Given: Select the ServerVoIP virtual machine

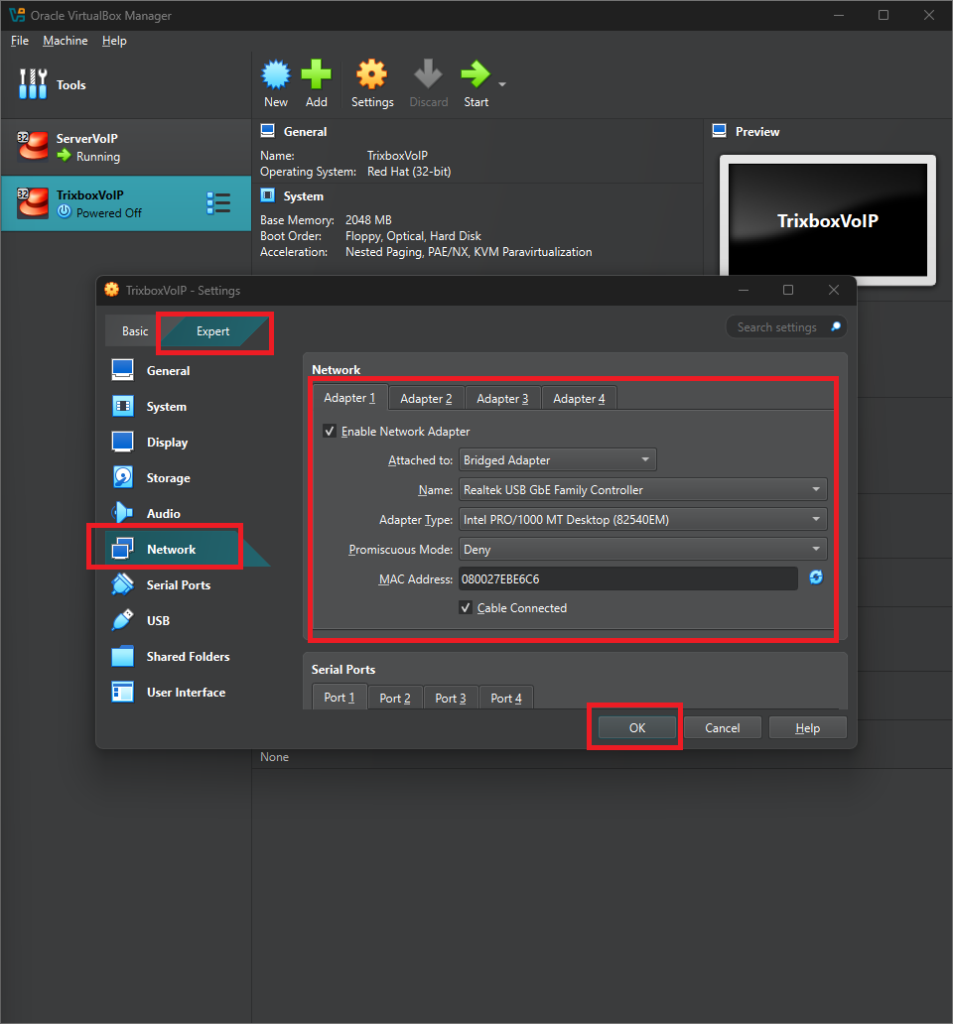Looking at the screenshot, I should point(125,147).
